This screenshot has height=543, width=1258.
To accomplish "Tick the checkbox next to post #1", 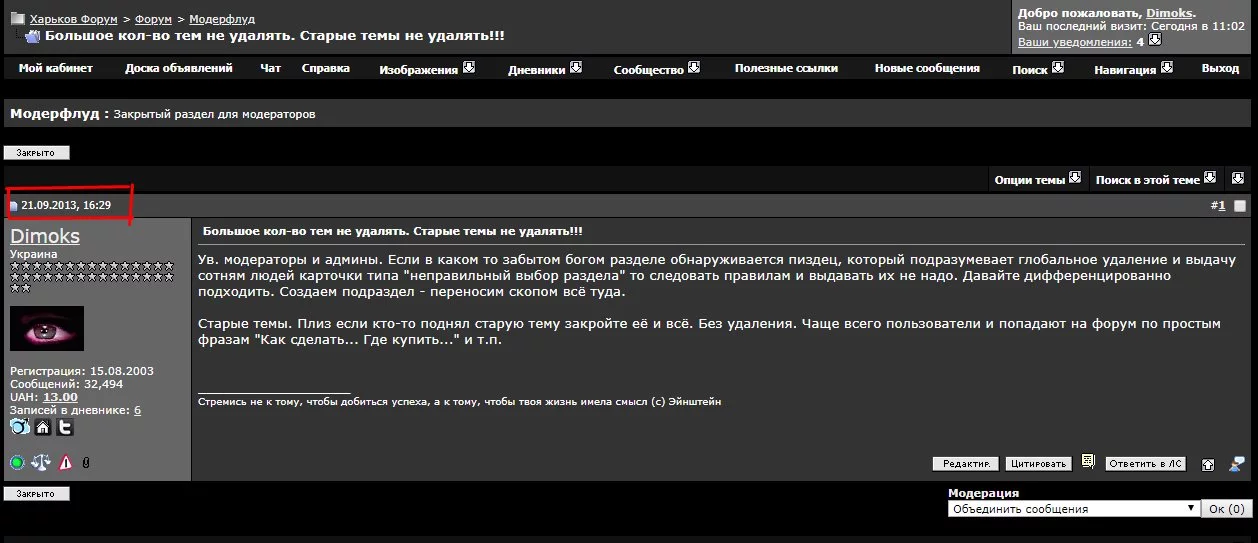I will tap(1240, 206).
